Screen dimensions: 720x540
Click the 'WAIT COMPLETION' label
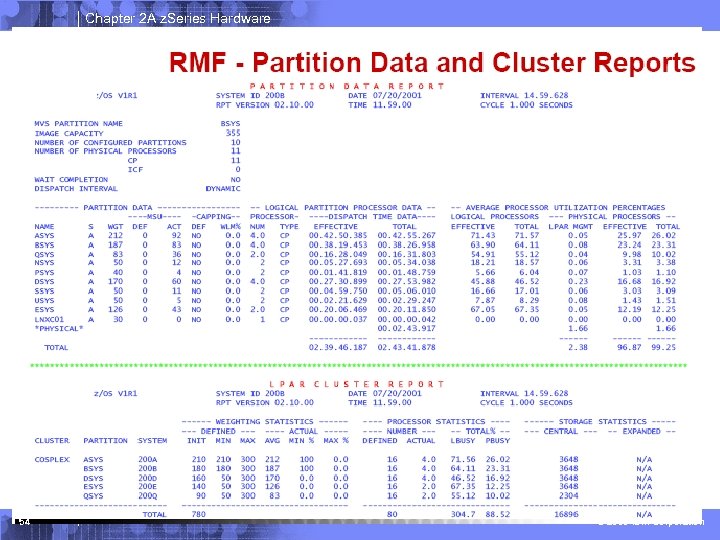pyautogui.click(x=71, y=180)
